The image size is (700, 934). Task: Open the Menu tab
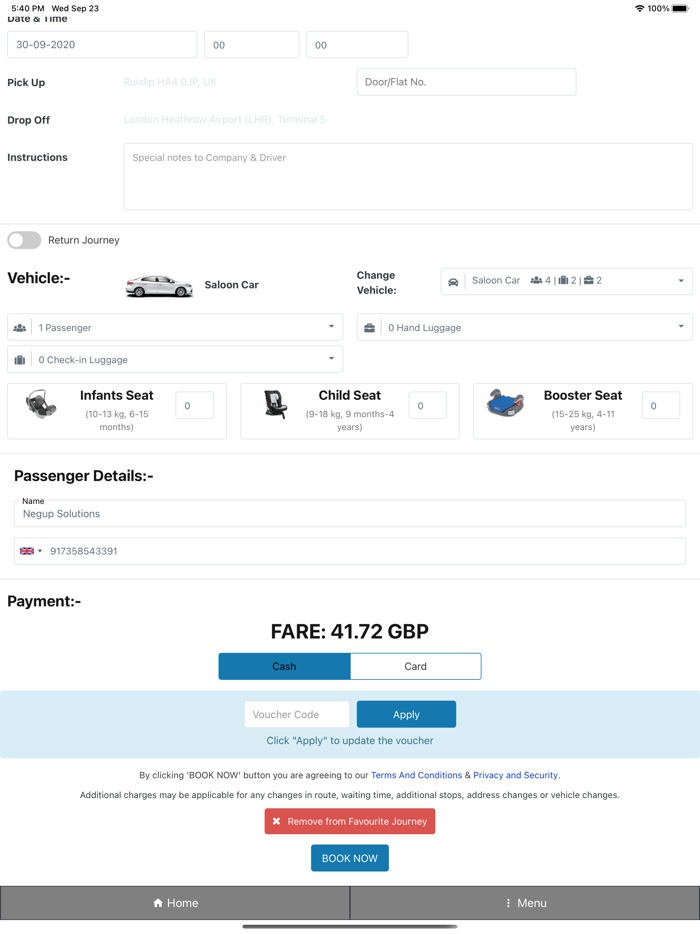click(525, 903)
